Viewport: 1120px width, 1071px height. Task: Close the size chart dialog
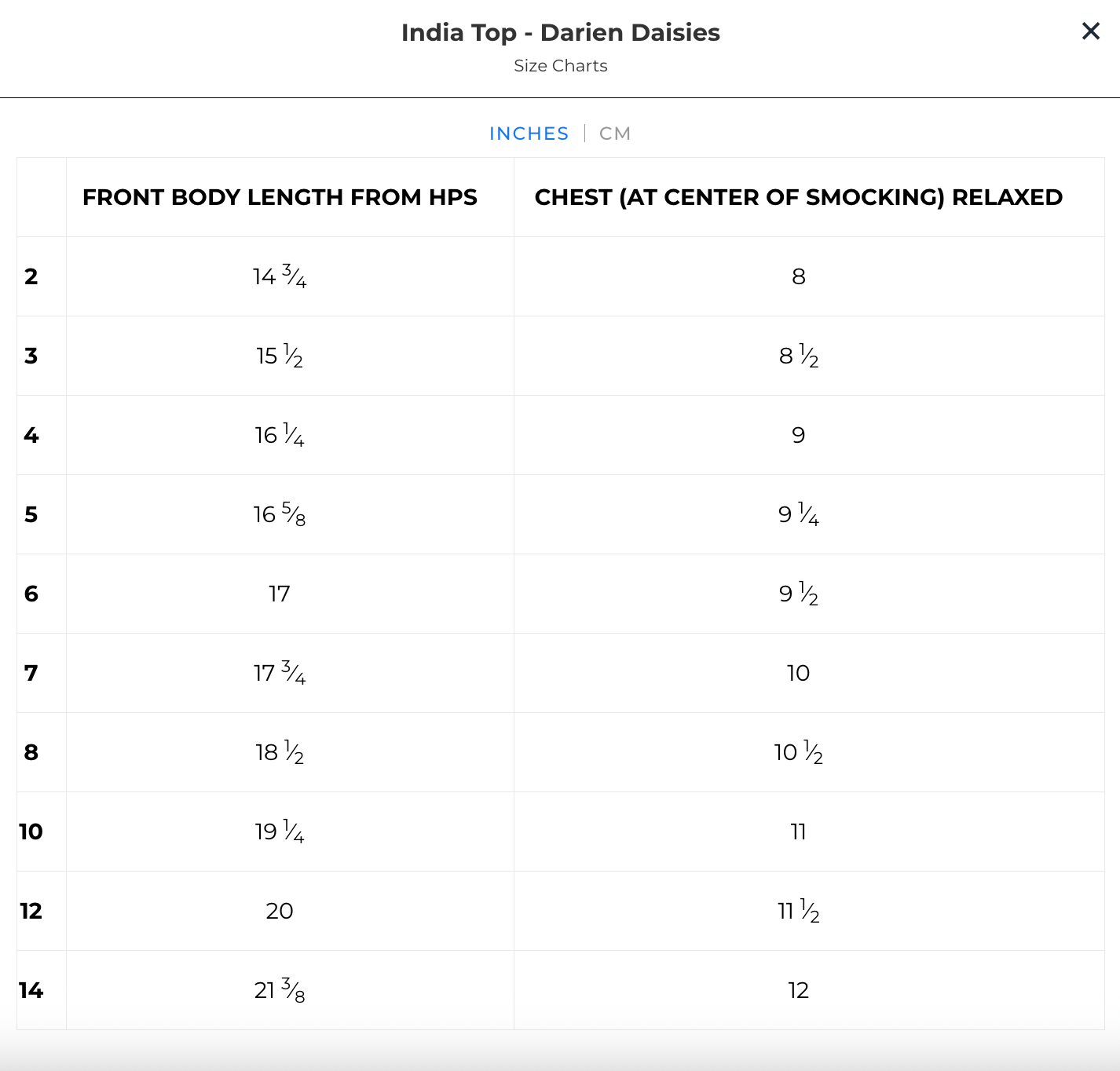tap(1090, 31)
